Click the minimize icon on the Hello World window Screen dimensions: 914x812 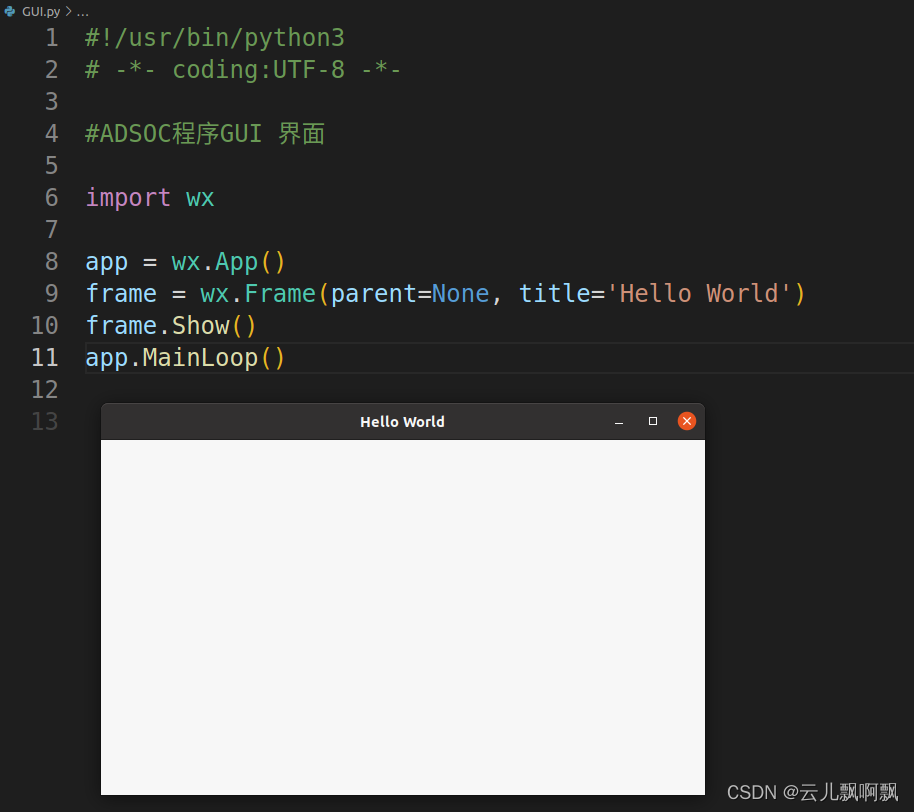(618, 421)
